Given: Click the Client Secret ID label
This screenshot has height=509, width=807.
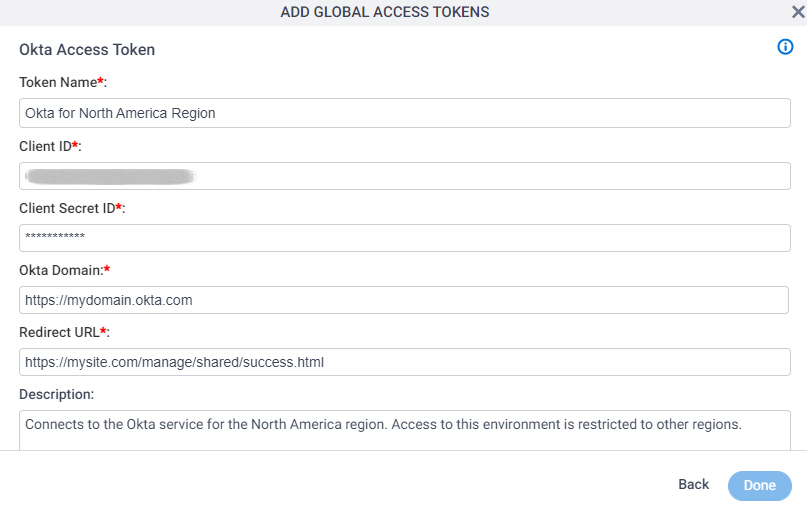Looking at the screenshot, I should pyautogui.click(x=72, y=208).
